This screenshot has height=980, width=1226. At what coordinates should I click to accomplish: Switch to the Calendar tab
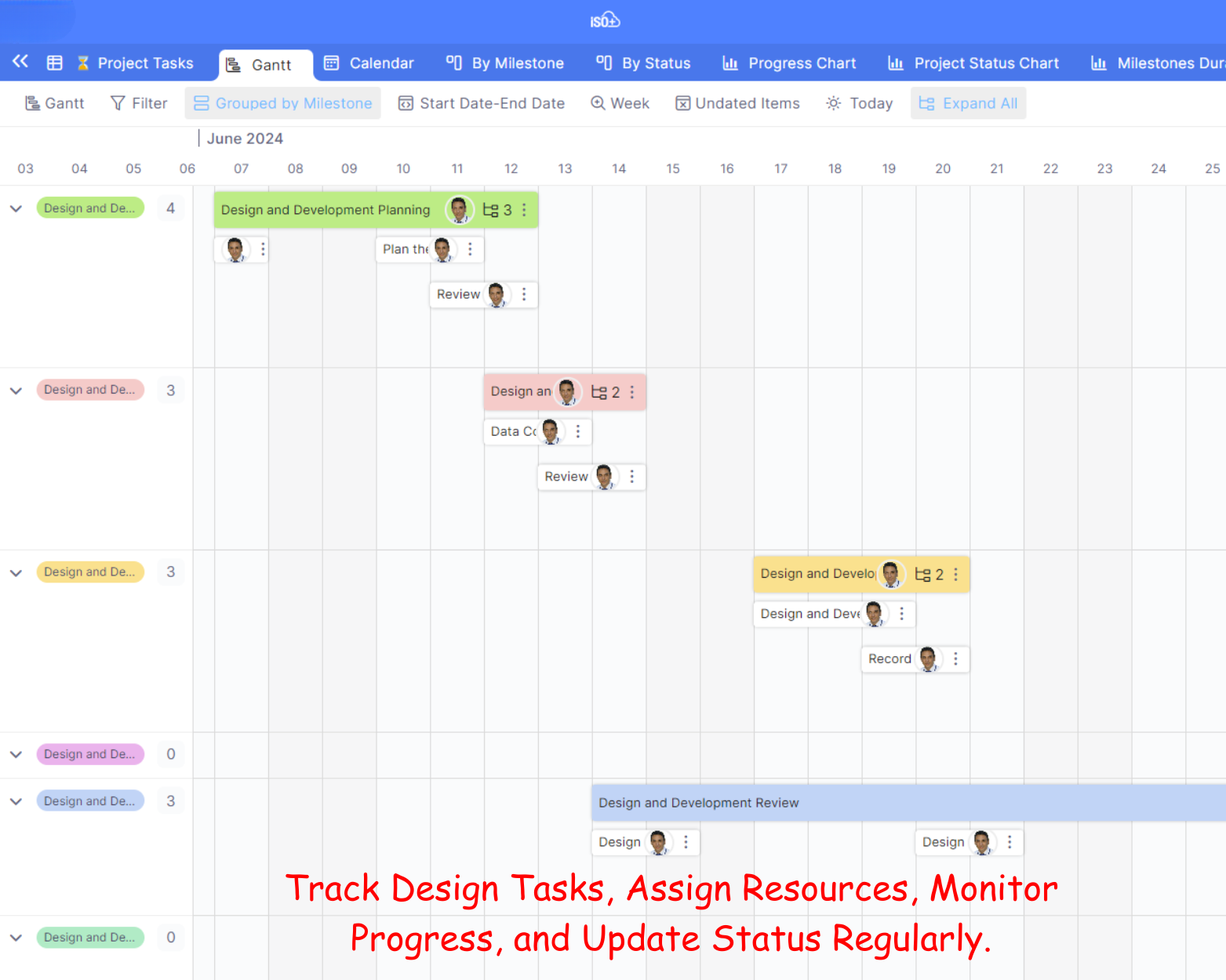coord(369,64)
